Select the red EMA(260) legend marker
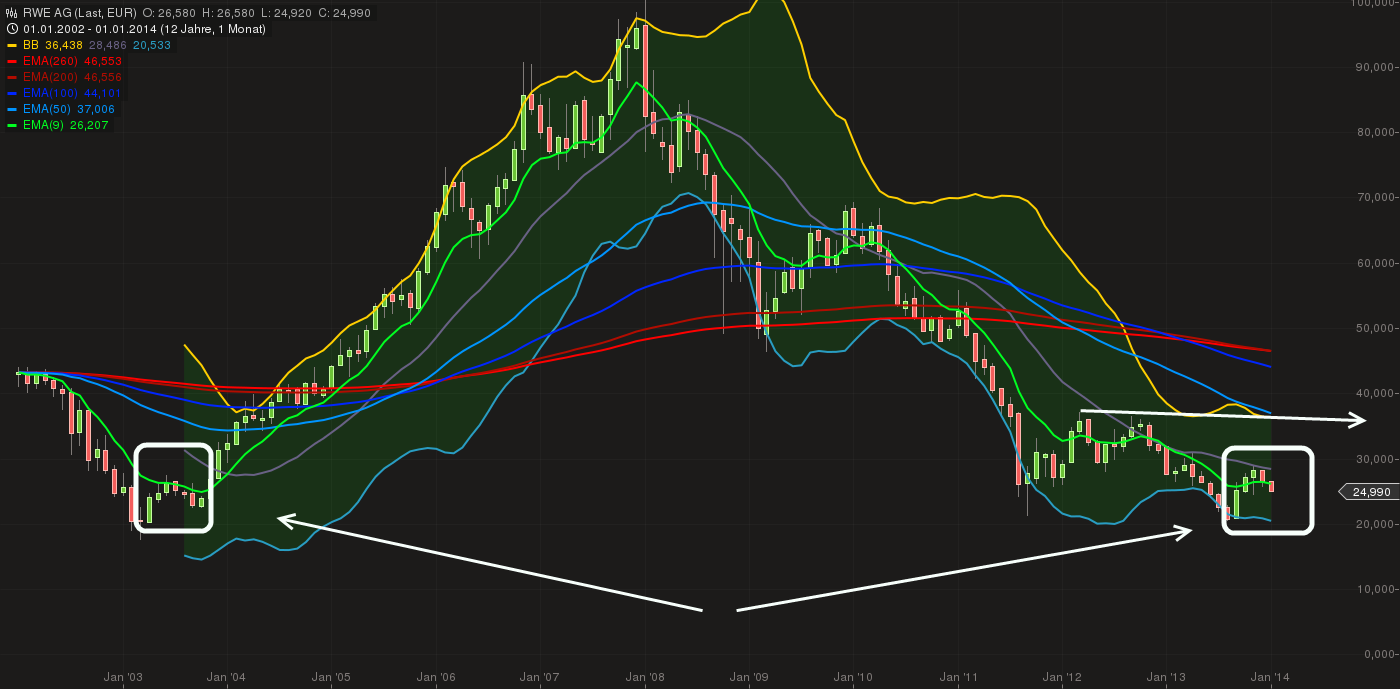Screen dimensions: 1400x689 (x=12, y=60)
